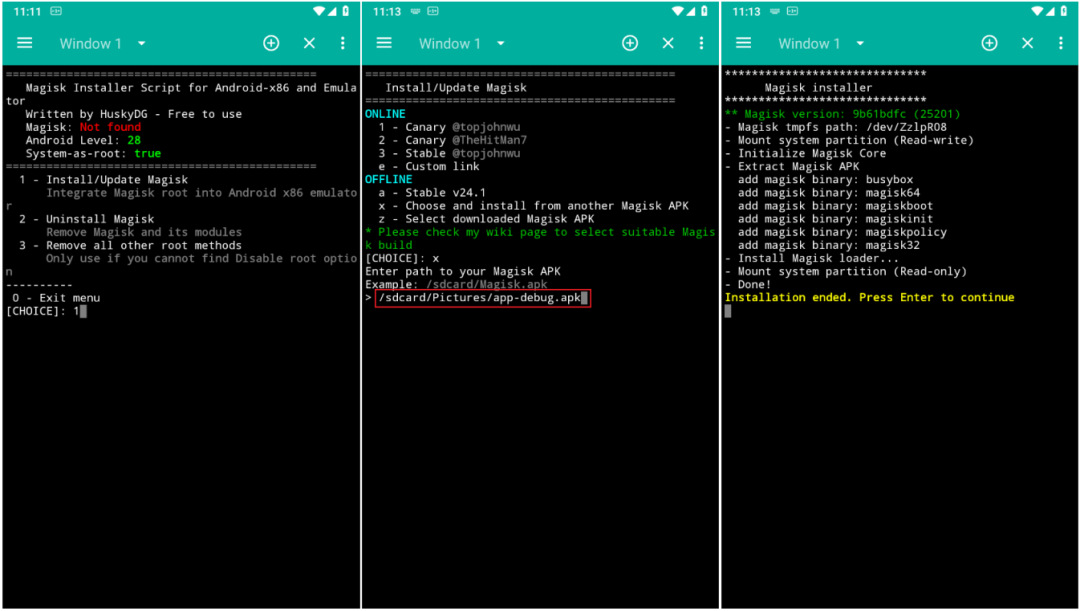Click 'add magisk binary: magiskinit' line
The image size is (1080, 611).
[835, 218]
